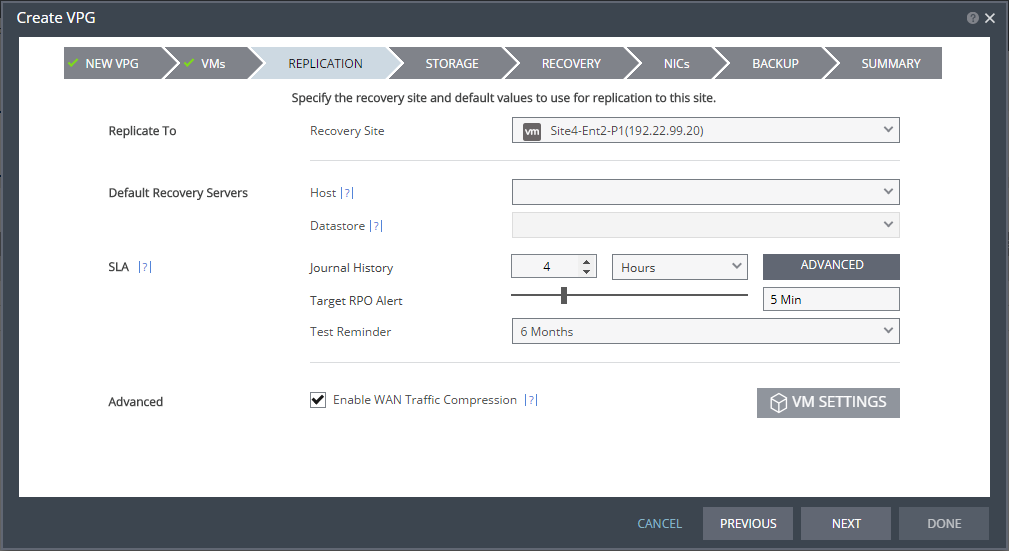Image resolution: width=1009 pixels, height=551 pixels.
Task: Click the 5 Min RPO value field
Action: tap(831, 299)
